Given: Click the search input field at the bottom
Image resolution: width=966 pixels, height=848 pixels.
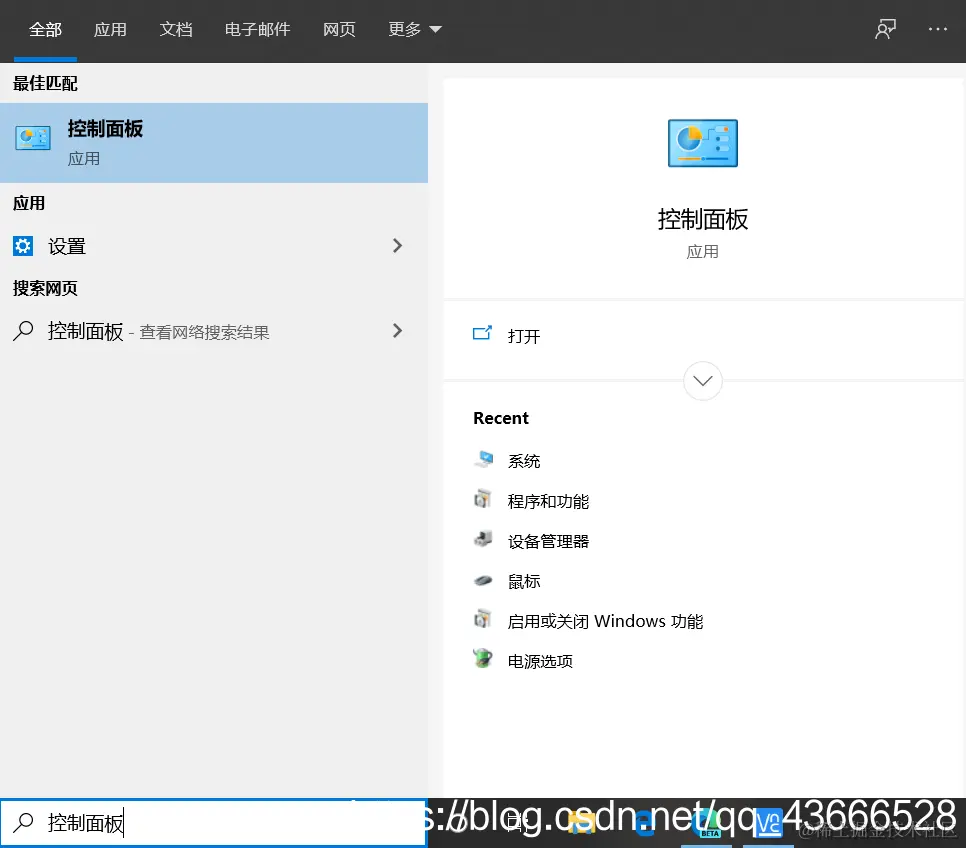Looking at the screenshot, I should pyautogui.click(x=214, y=822).
